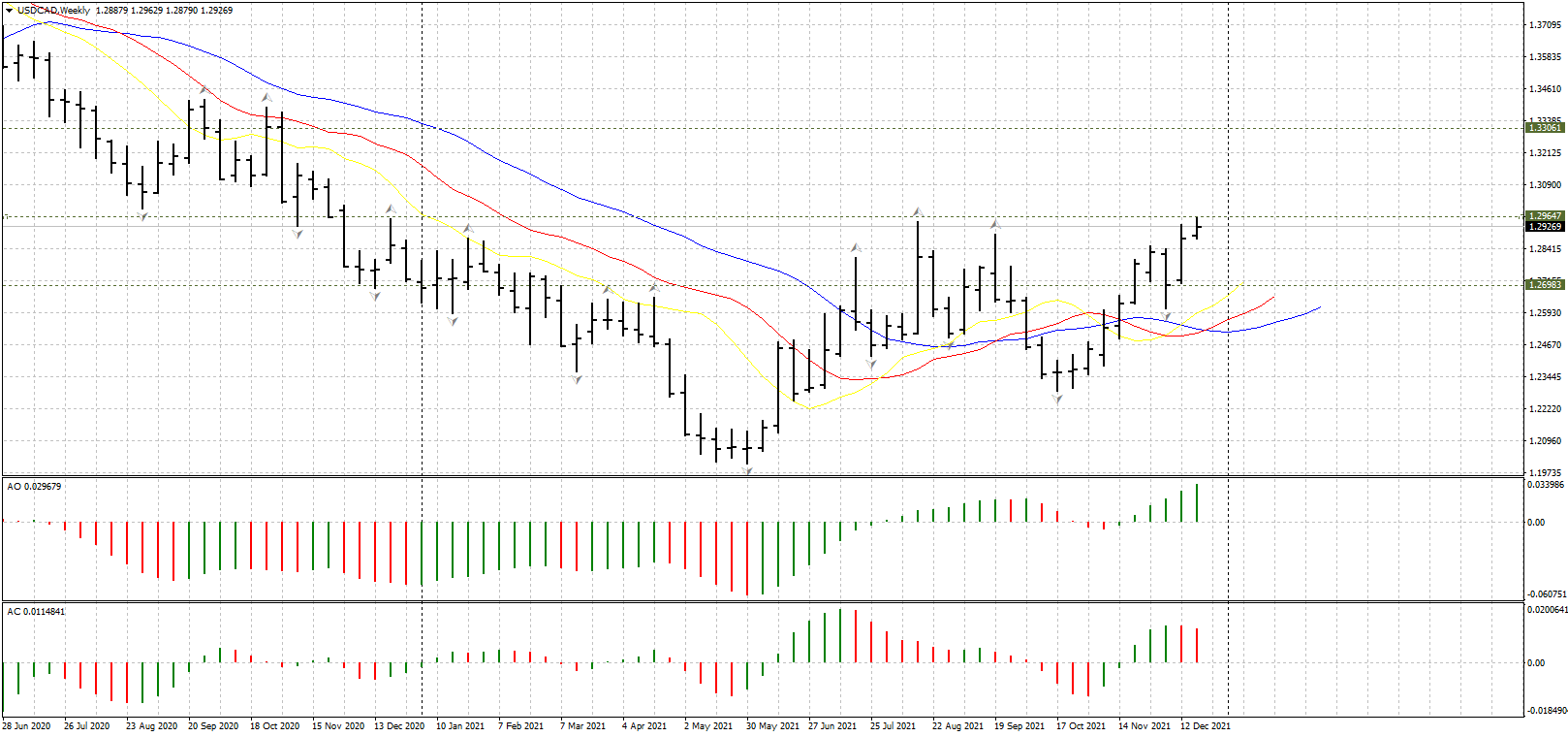The width and height of the screenshot is (1568, 737).
Task: Click the 1.37095 value on the price scale
Action: [x=1544, y=25]
